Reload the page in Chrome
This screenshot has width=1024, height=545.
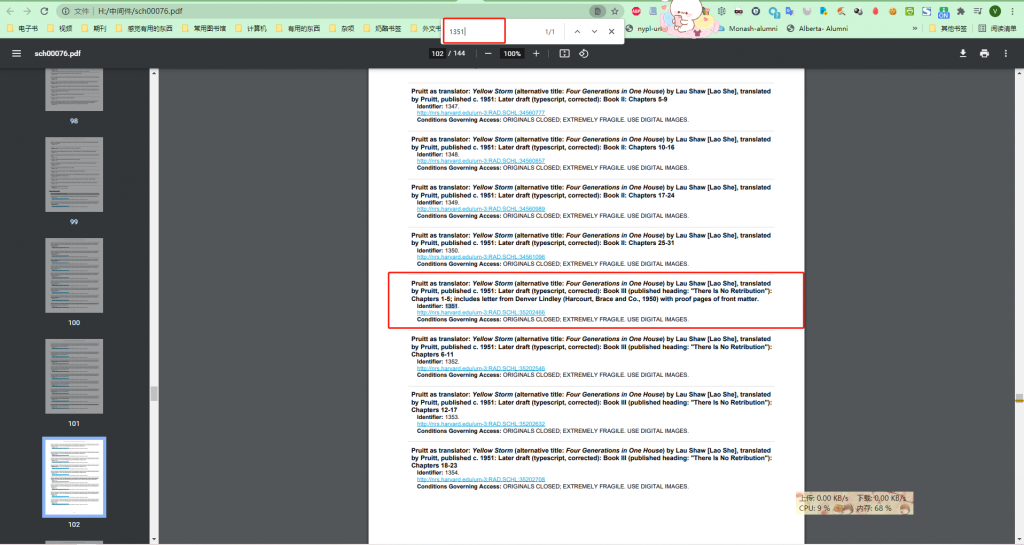(x=44, y=11)
